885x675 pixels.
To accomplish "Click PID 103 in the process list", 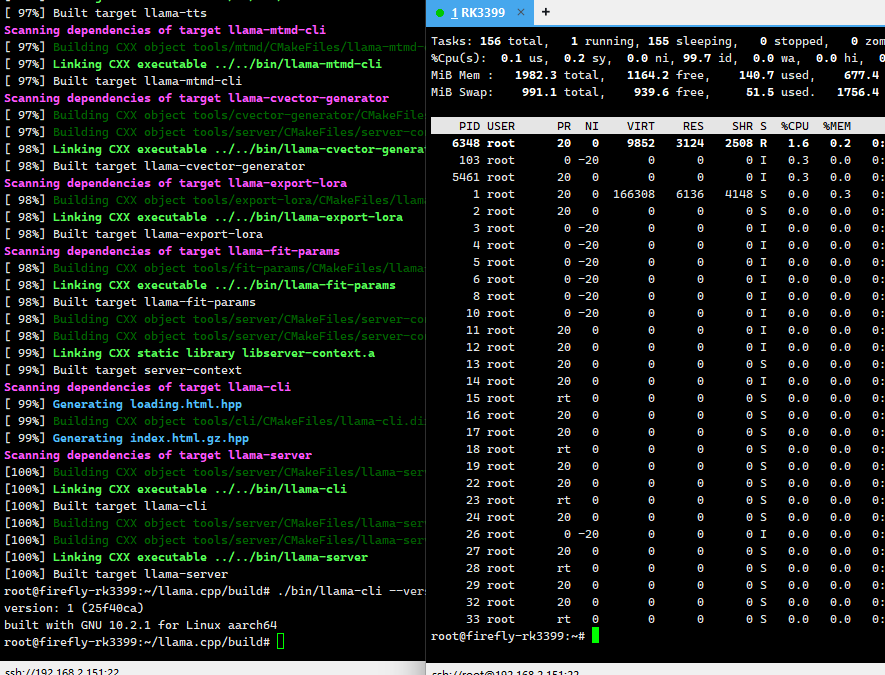I will [470, 160].
